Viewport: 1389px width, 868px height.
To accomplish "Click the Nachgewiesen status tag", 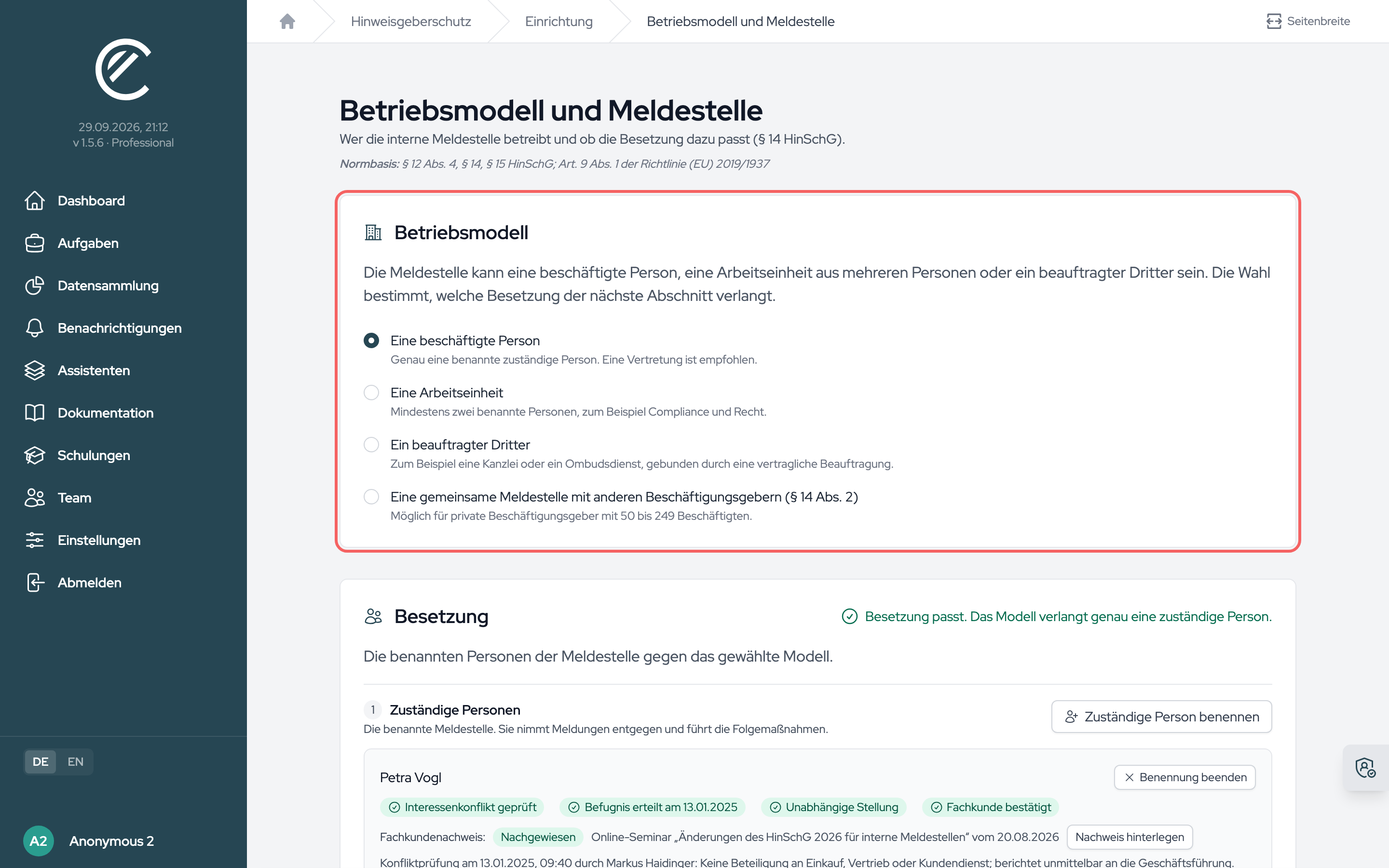I will pyautogui.click(x=538, y=837).
